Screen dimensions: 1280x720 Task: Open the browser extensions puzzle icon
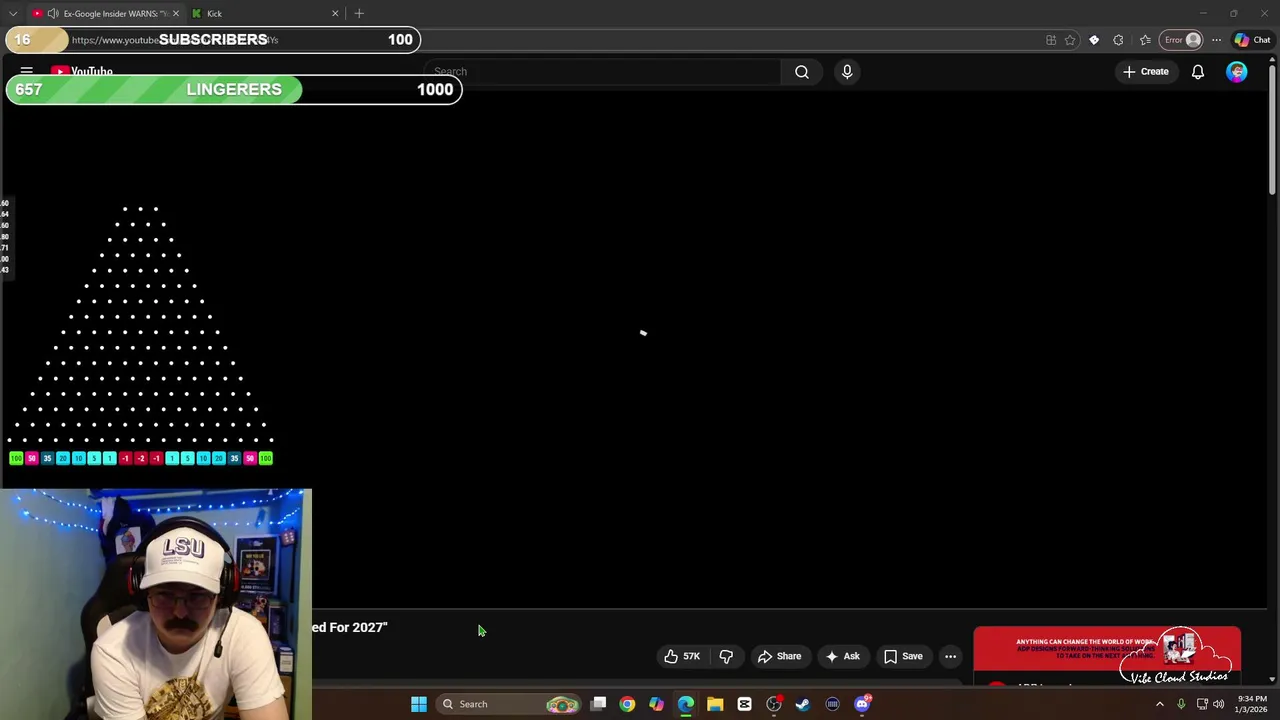point(1118,40)
